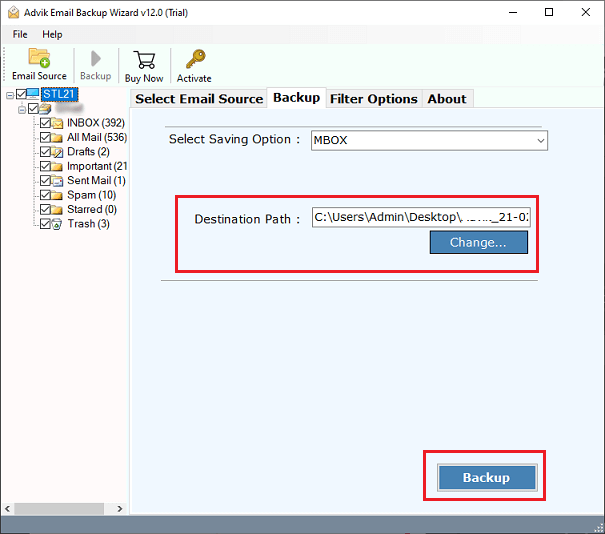Screen dimensions: 605x534
Task: Switch to Filter Options tab
Action: [373, 99]
